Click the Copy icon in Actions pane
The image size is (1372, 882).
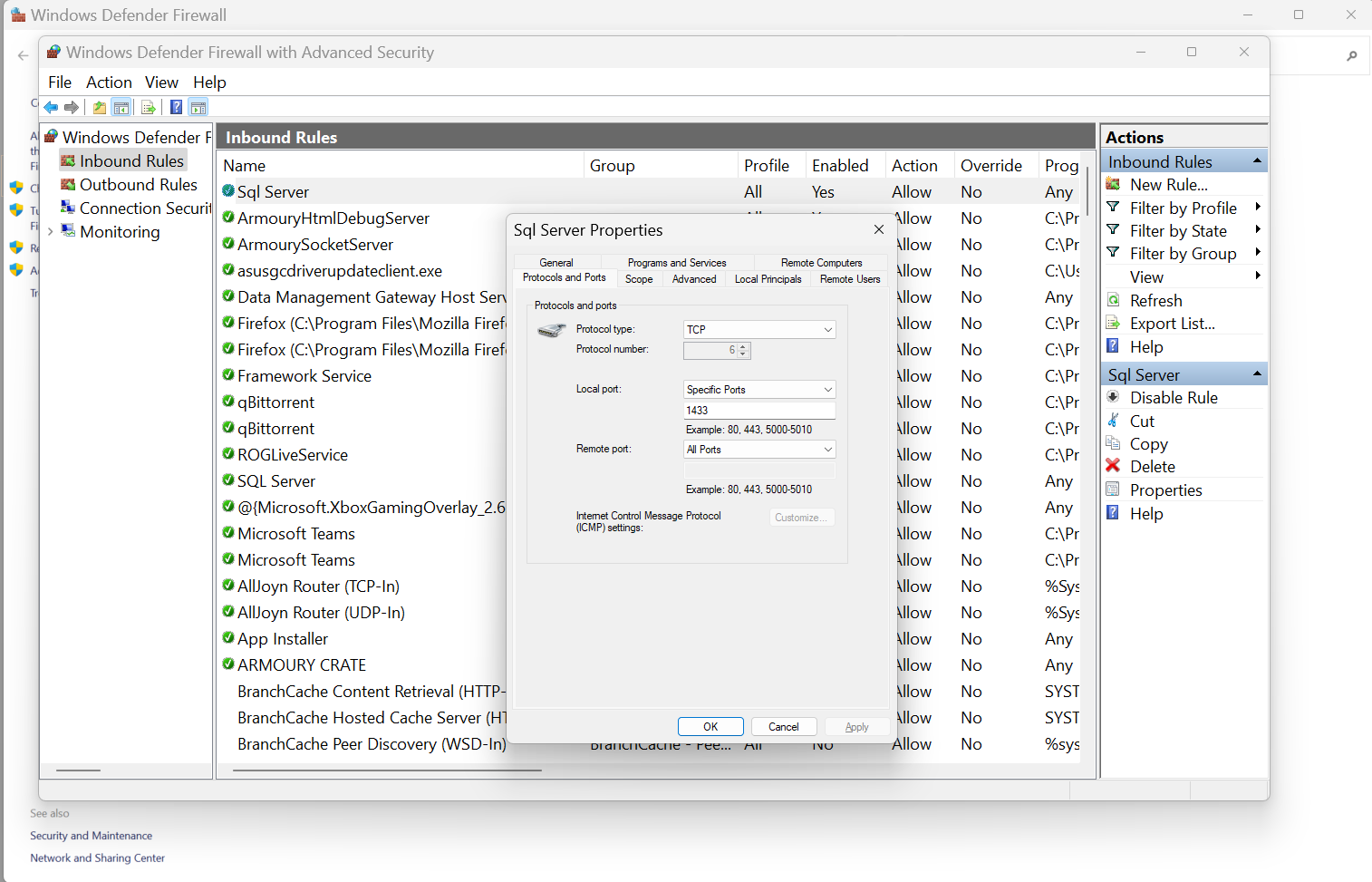point(1113,443)
